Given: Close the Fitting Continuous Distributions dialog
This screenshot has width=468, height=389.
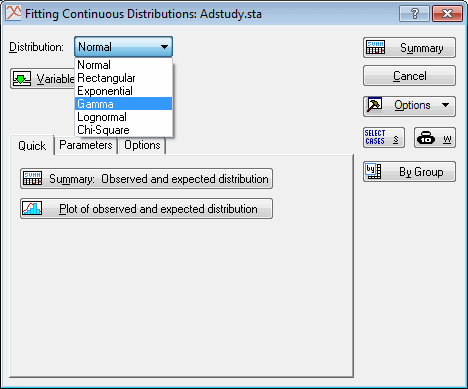Looking at the screenshot, I should 447,14.
